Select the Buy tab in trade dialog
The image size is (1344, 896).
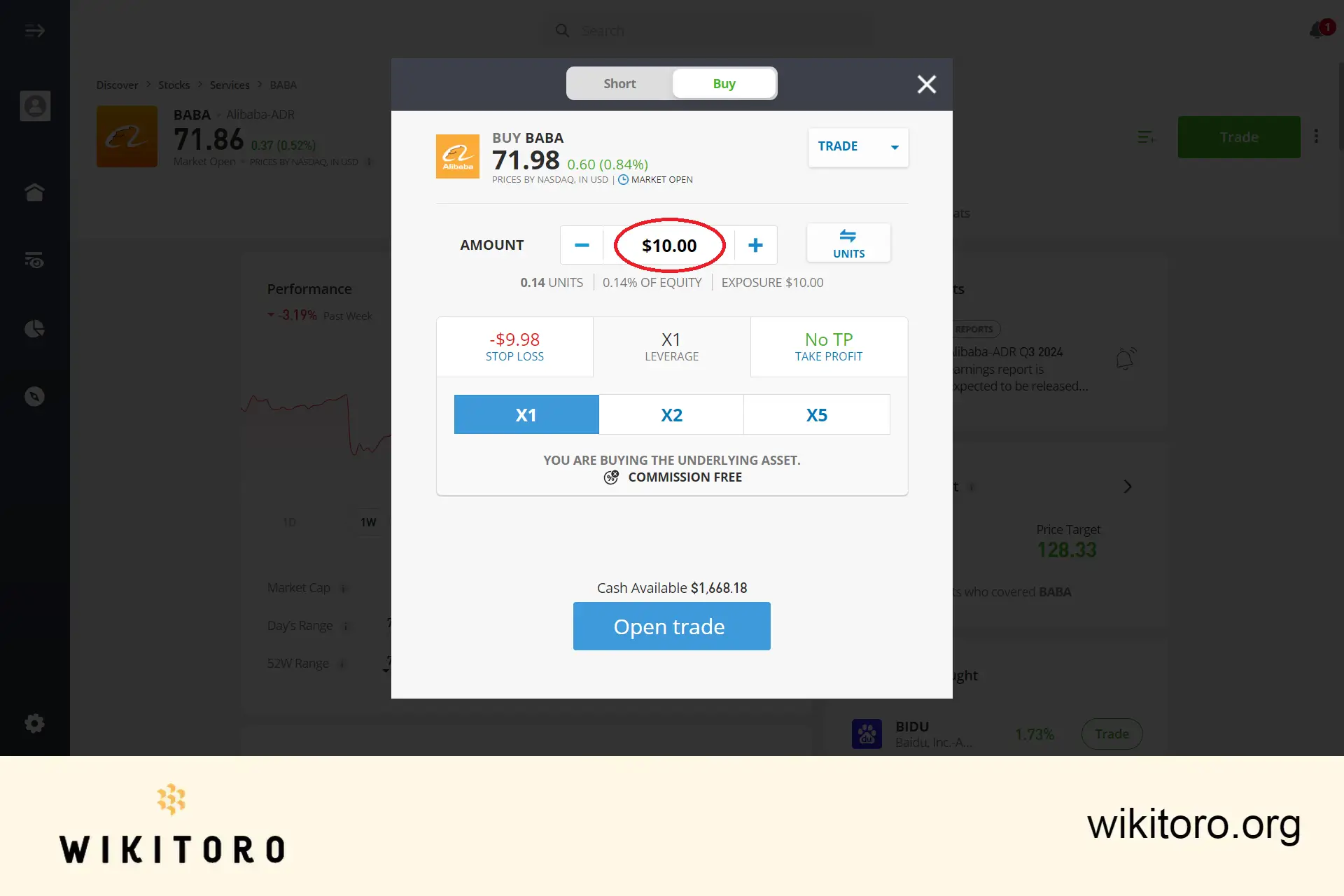[x=723, y=83]
